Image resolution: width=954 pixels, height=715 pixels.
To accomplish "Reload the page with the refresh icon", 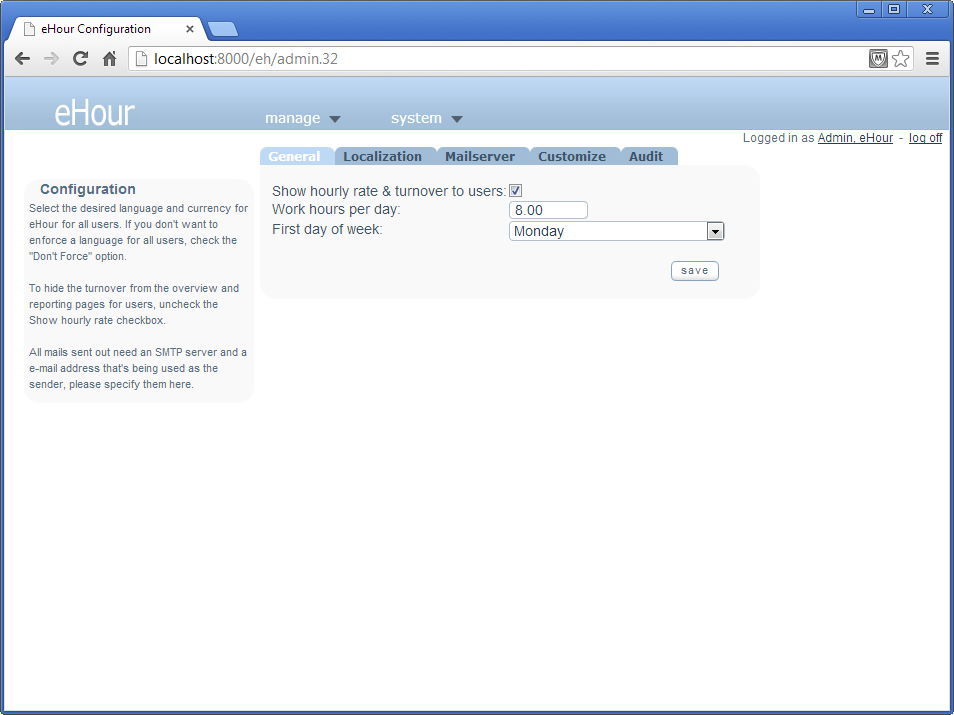I will (x=80, y=58).
